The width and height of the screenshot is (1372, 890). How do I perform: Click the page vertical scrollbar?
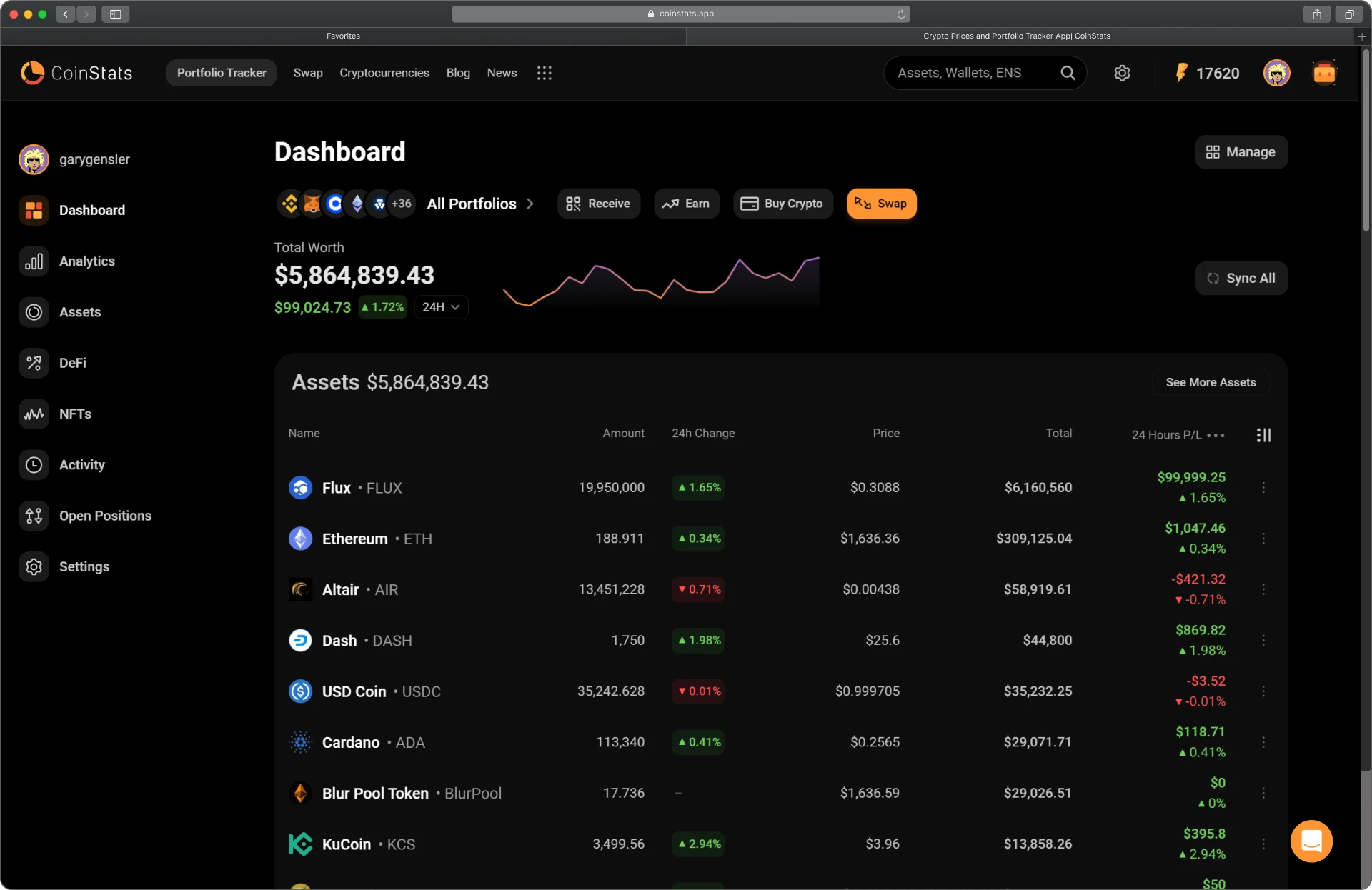pyautogui.click(x=1366, y=140)
